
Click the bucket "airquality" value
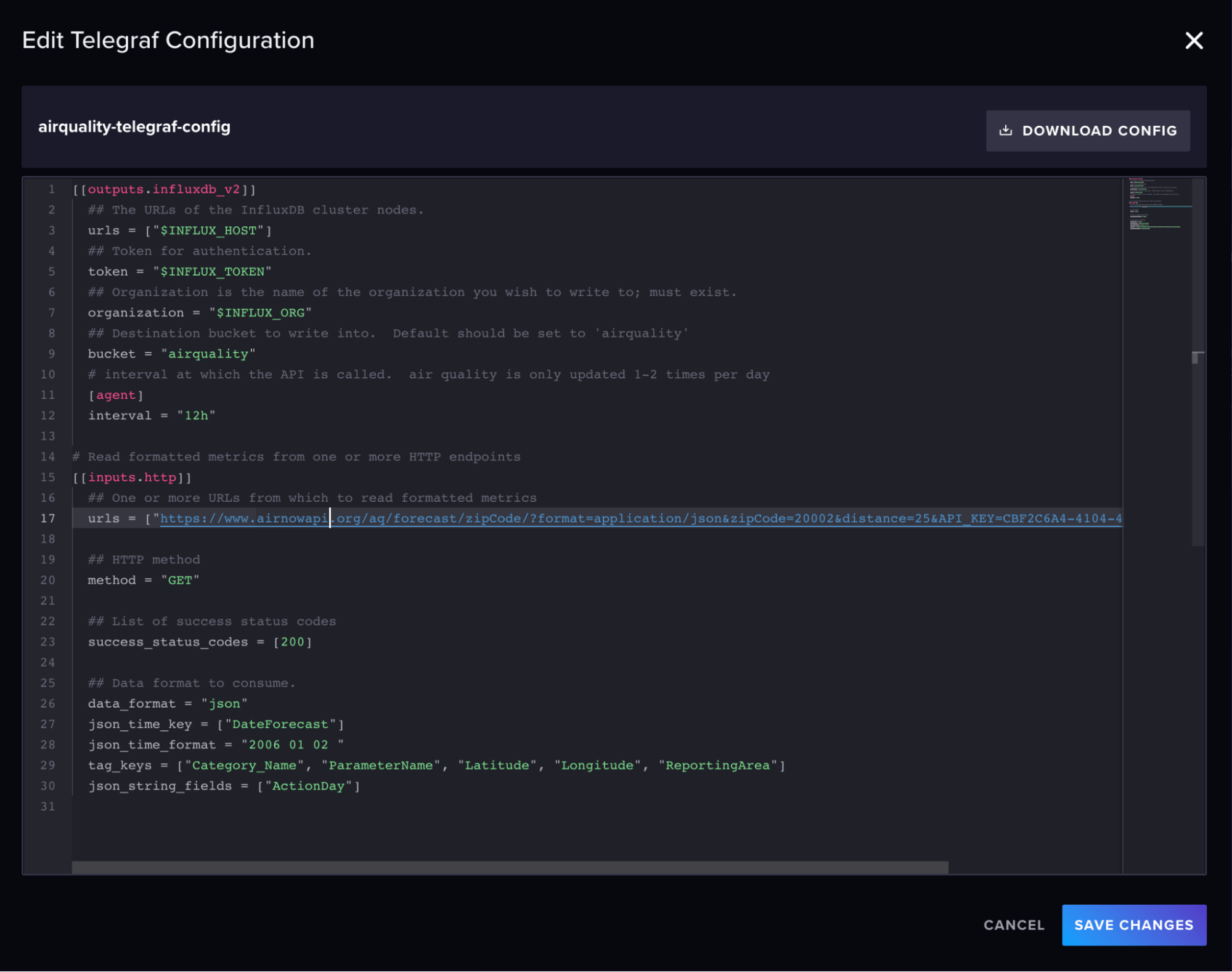208,354
